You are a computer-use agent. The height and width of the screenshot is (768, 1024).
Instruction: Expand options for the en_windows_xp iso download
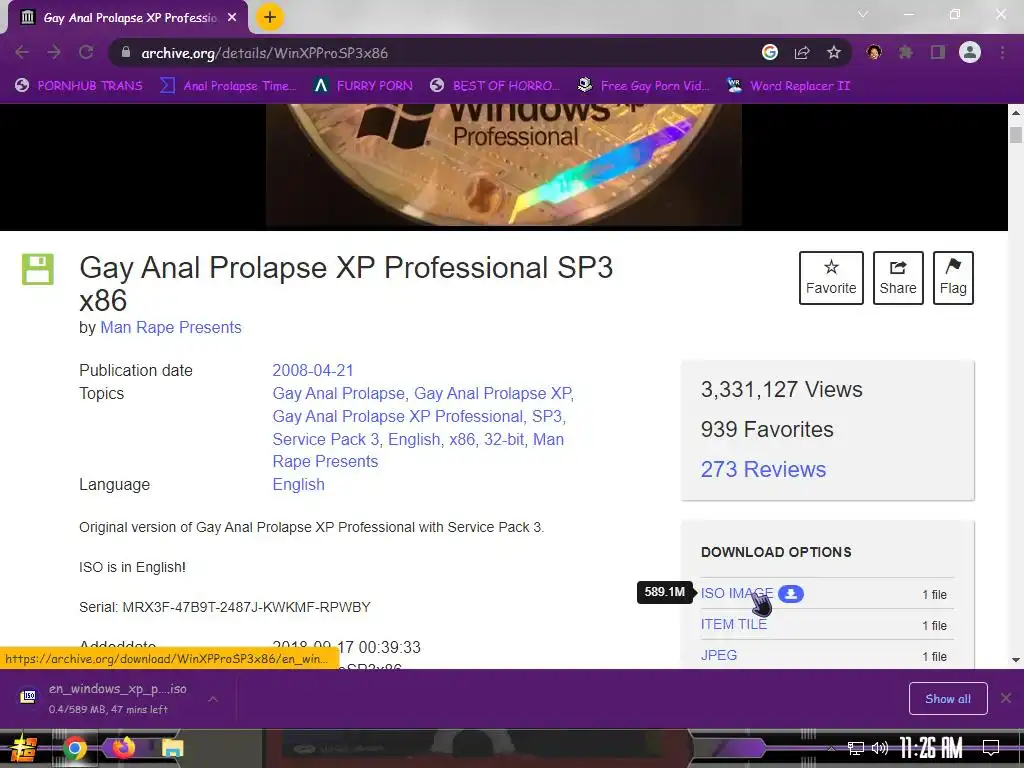tap(212, 699)
